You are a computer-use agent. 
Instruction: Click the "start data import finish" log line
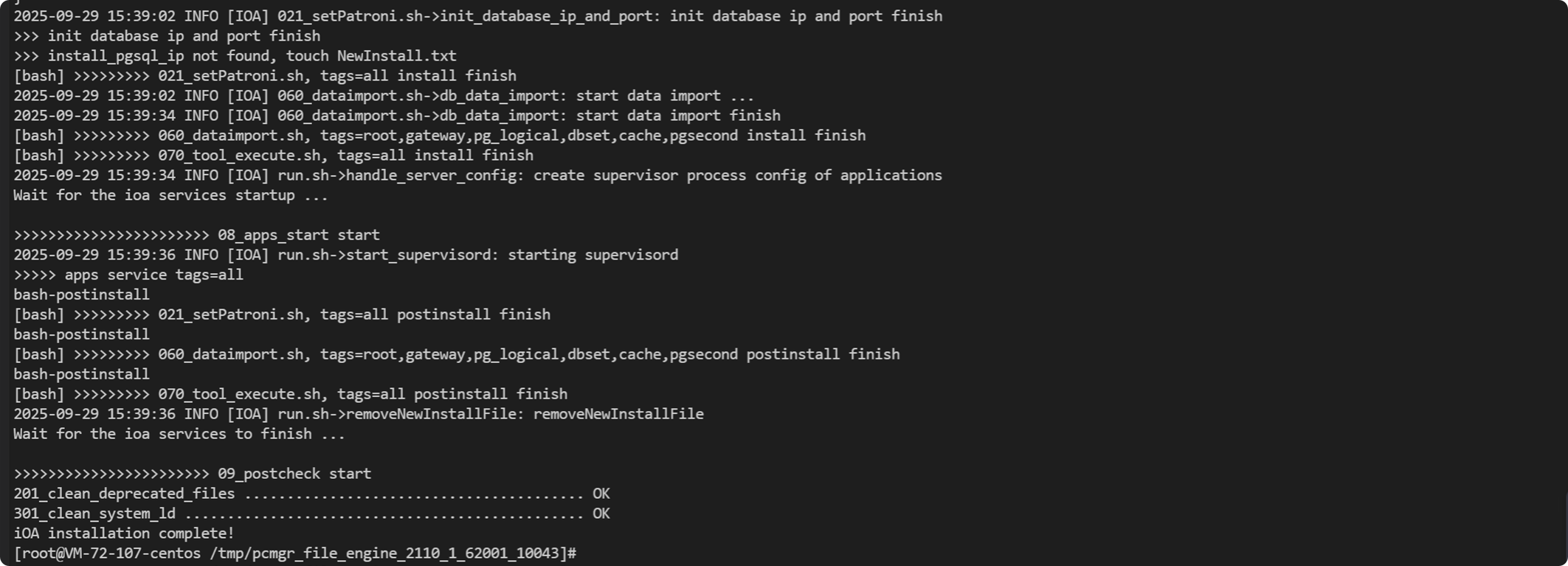396,116
